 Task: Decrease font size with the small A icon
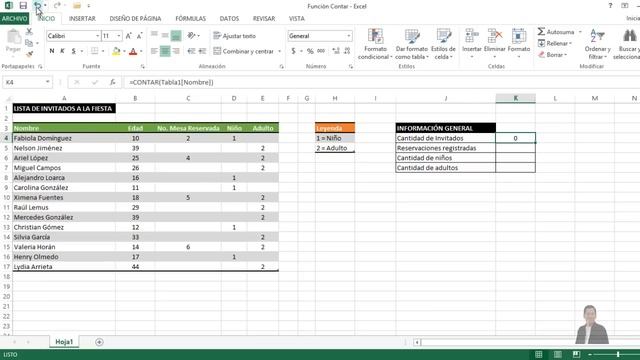140,36
